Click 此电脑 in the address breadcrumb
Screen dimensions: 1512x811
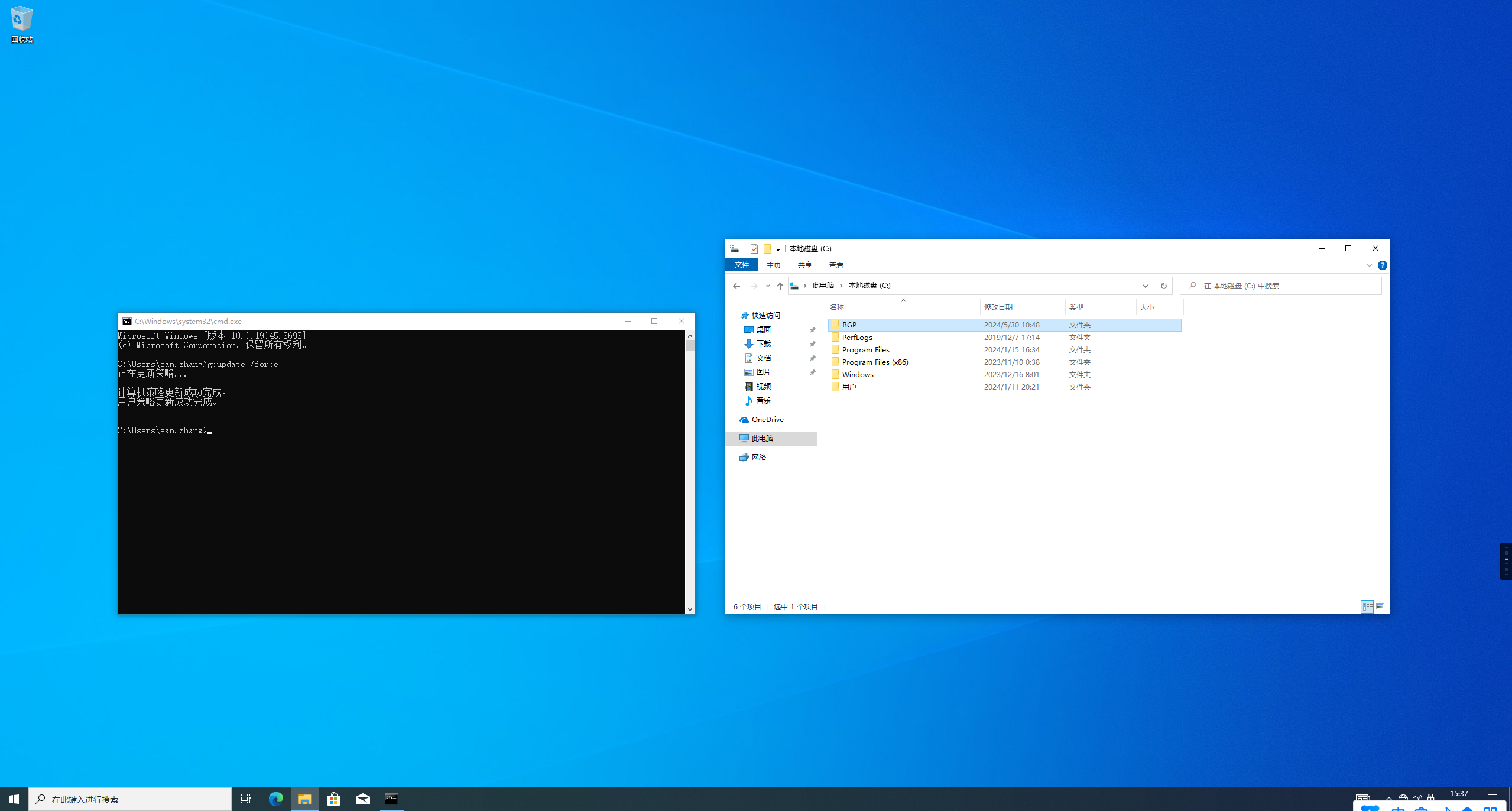pyautogui.click(x=823, y=286)
